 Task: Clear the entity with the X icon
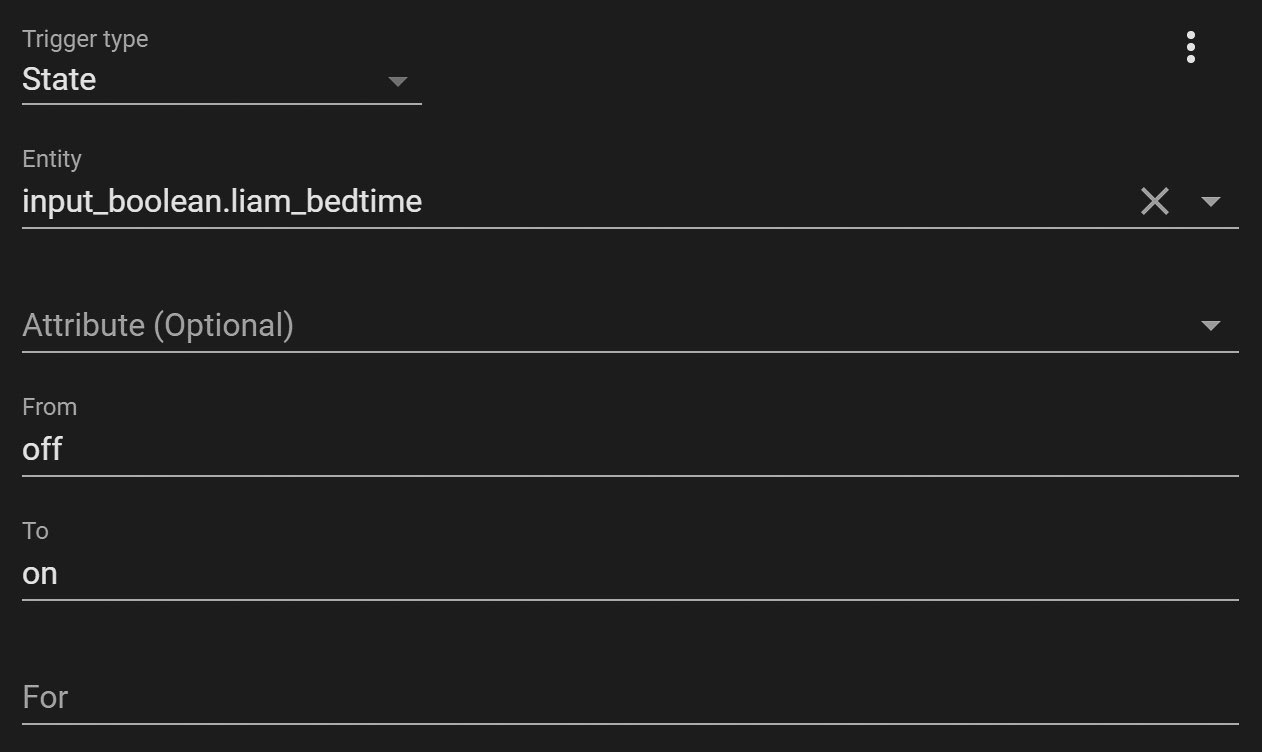(x=1154, y=202)
